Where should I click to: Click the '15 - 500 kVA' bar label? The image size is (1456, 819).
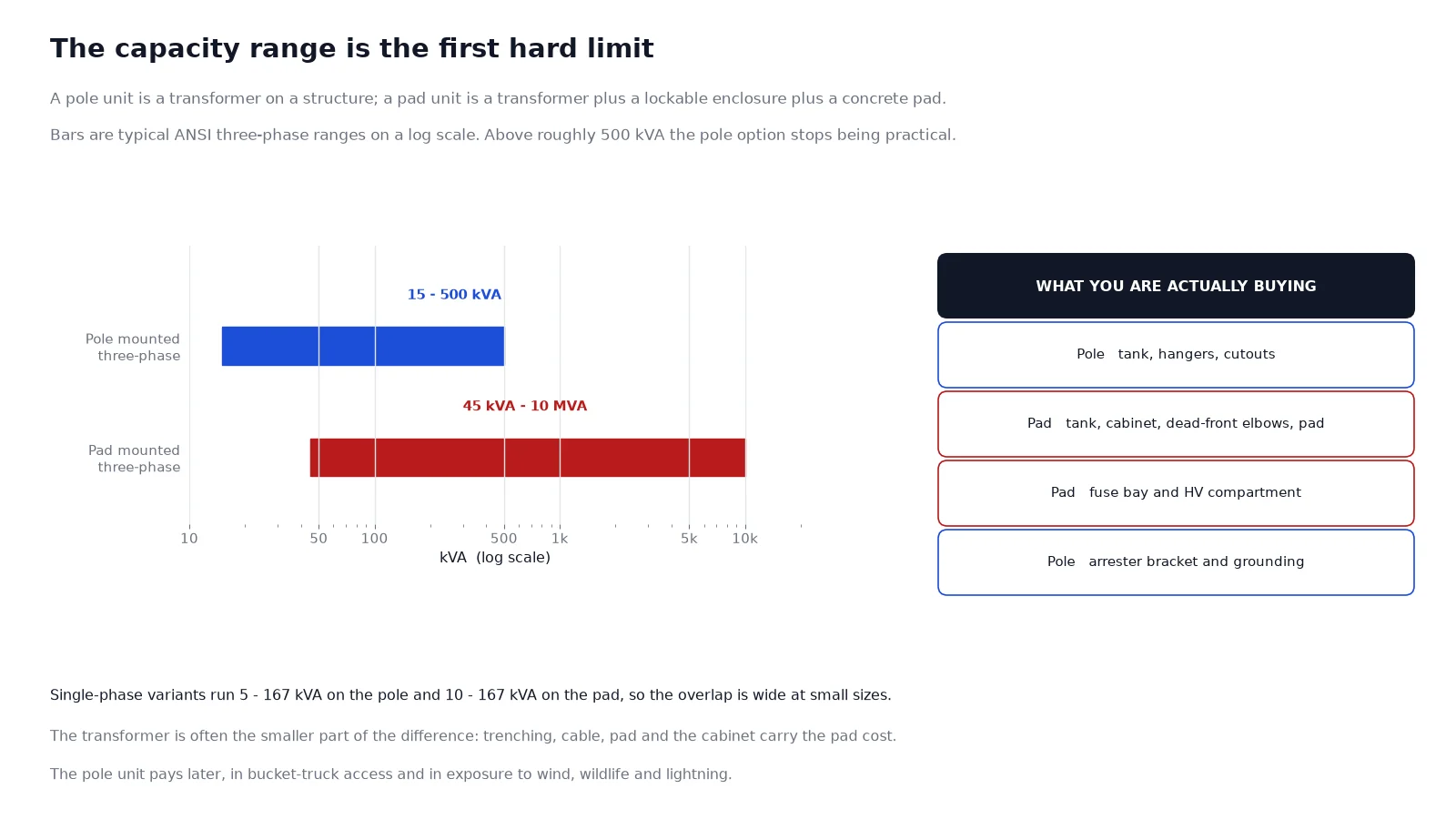coord(454,295)
